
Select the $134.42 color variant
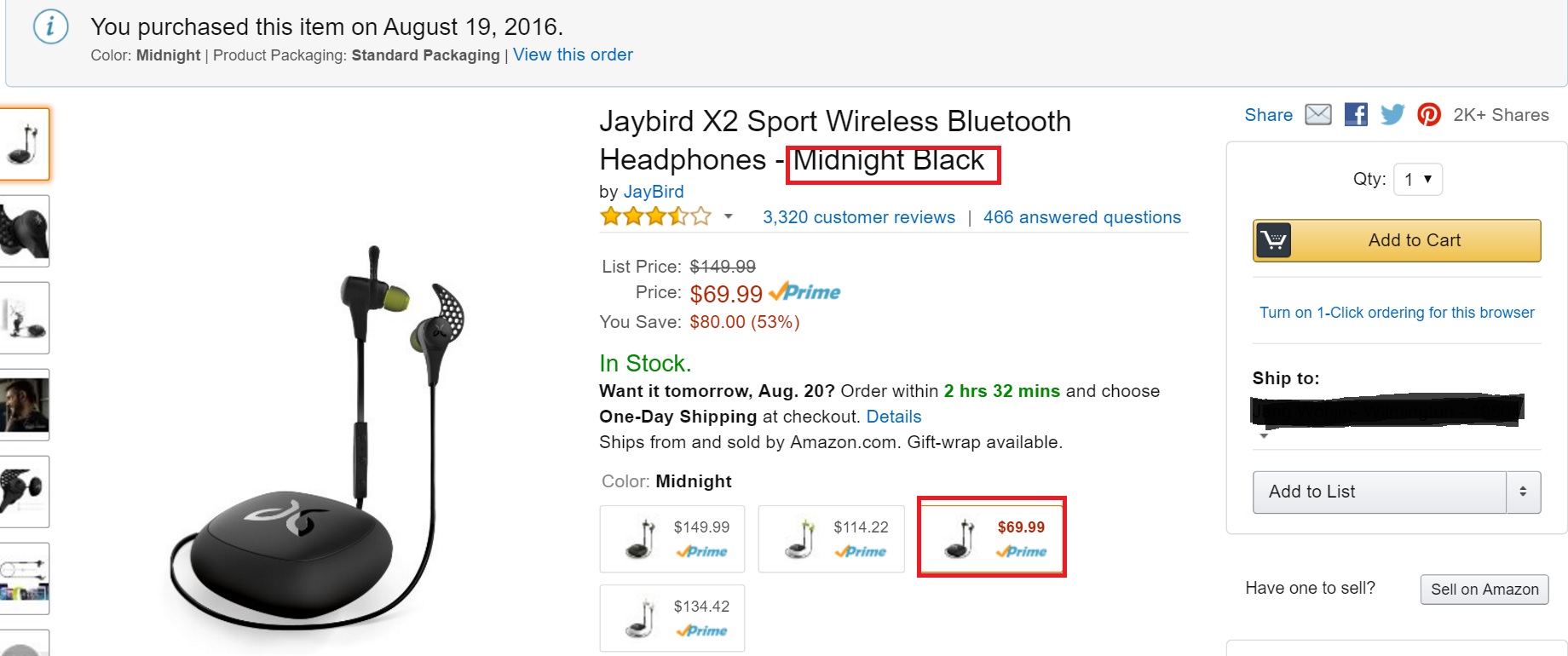coord(672,618)
